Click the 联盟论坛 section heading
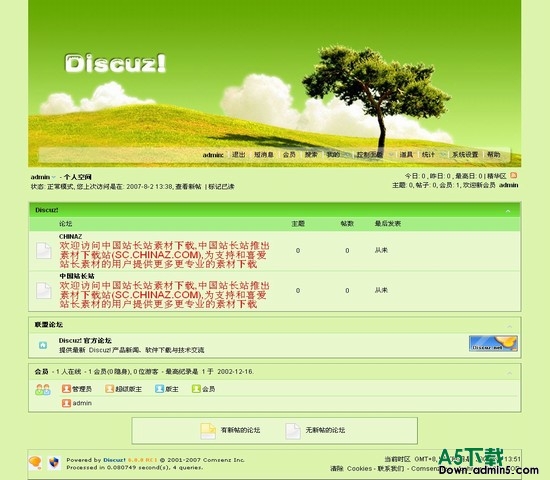Image resolution: width=550 pixels, height=480 pixels. click(48, 325)
